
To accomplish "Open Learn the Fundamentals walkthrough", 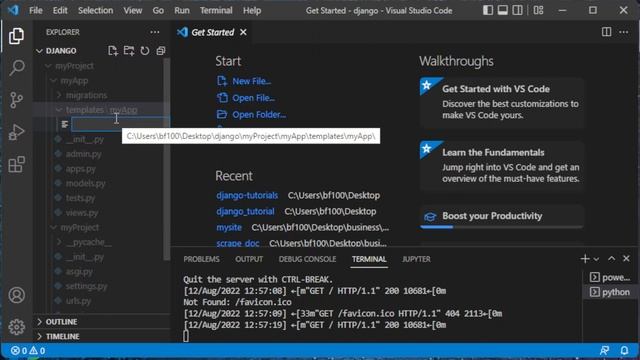I will click(x=502, y=166).
